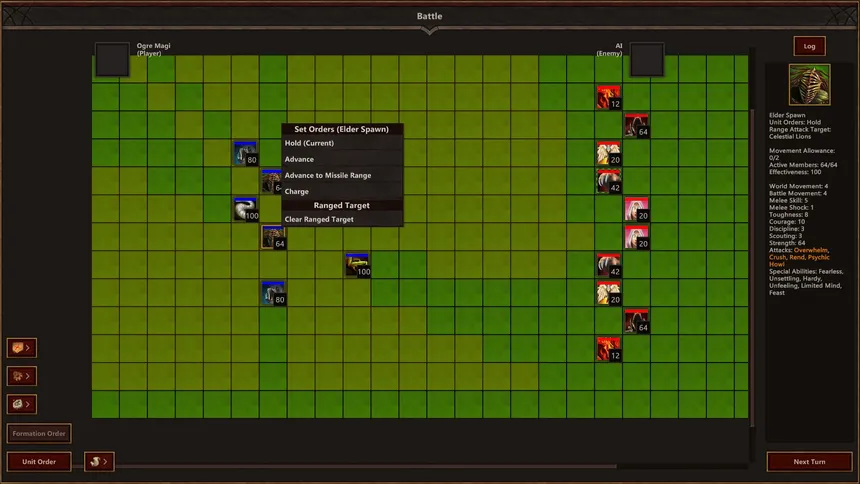The height and width of the screenshot is (484, 860).
Task: End the round with Next Turn
Action: (x=810, y=462)
